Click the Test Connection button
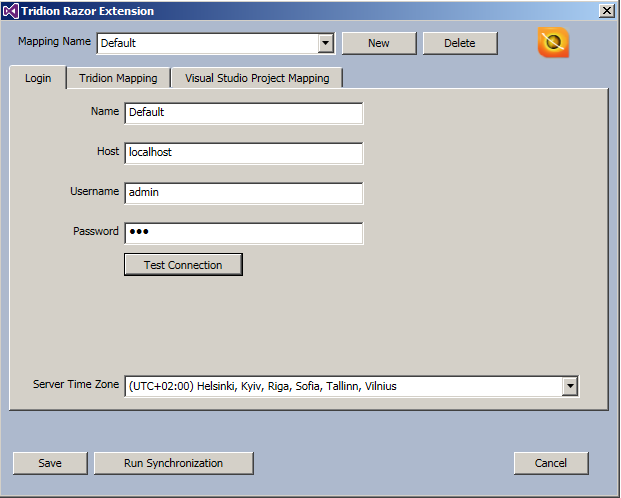Image resolution: width=621 pixels, height=498 pixels. click(x=183, y=265)
